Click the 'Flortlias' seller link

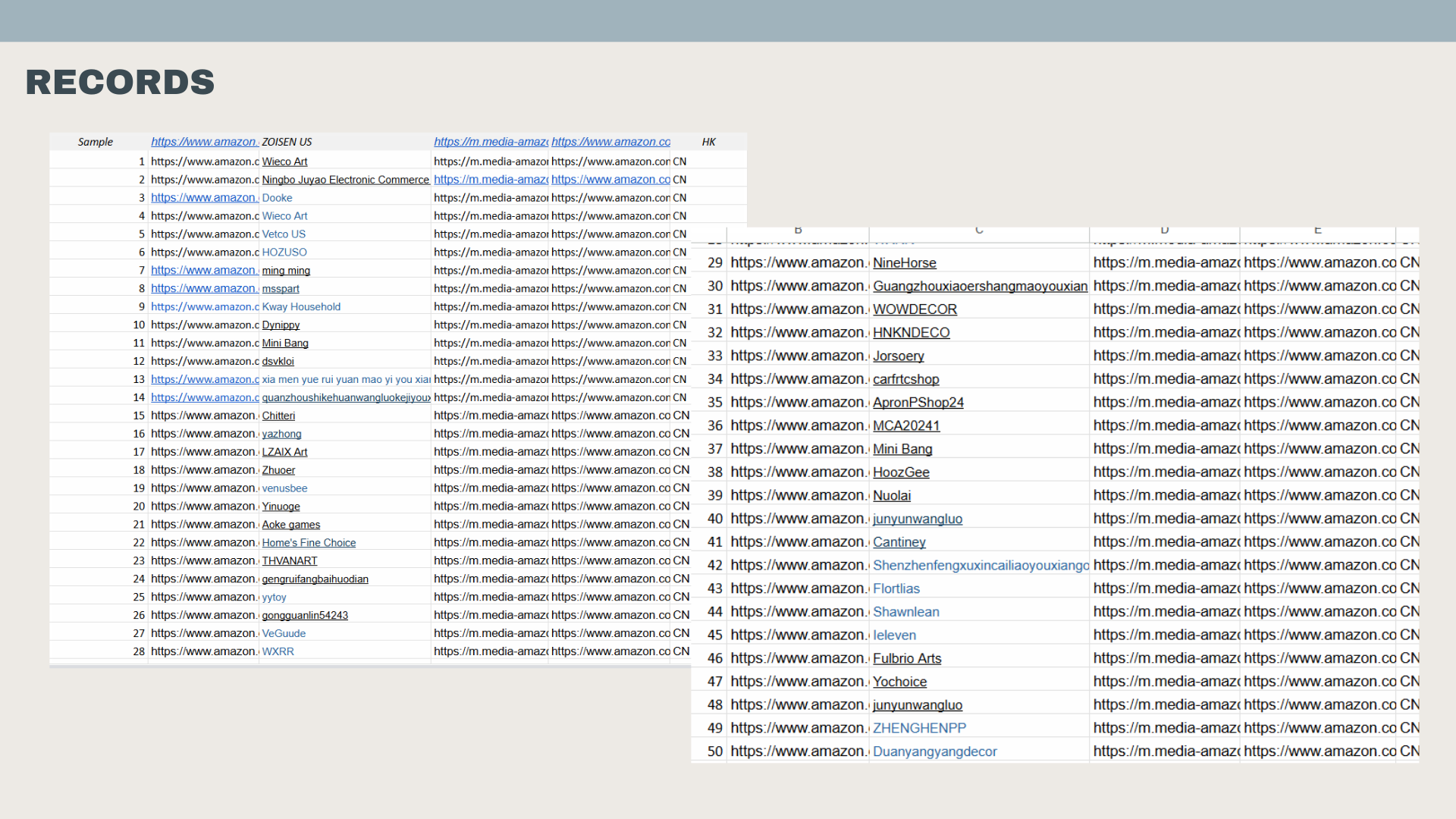(x=896, y=589)
